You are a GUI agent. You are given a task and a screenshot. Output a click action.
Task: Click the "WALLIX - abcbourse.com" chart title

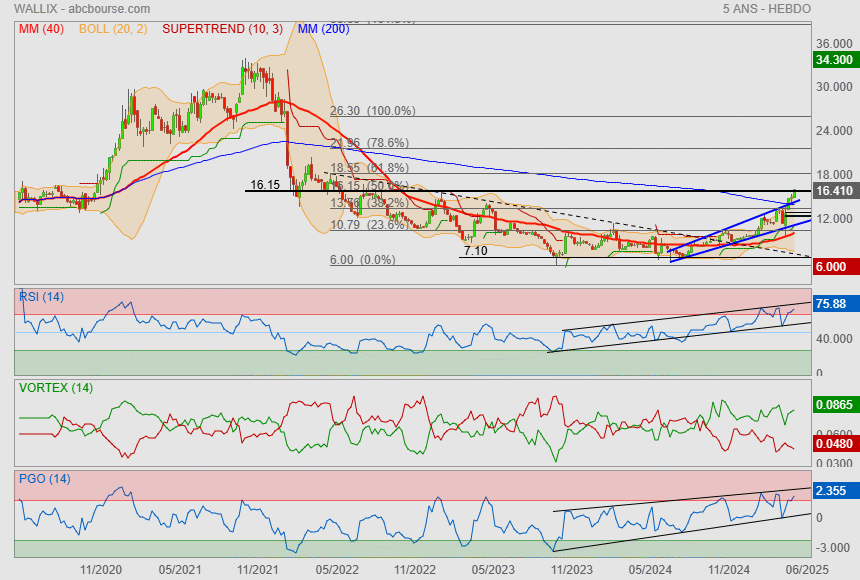click(x=82, y=9)
